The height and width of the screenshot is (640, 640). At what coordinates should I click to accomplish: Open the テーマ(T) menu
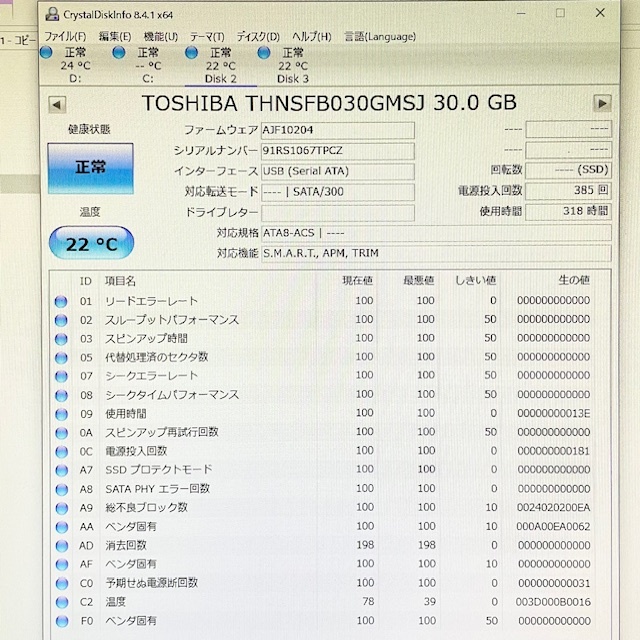click(x=207, y=37)
